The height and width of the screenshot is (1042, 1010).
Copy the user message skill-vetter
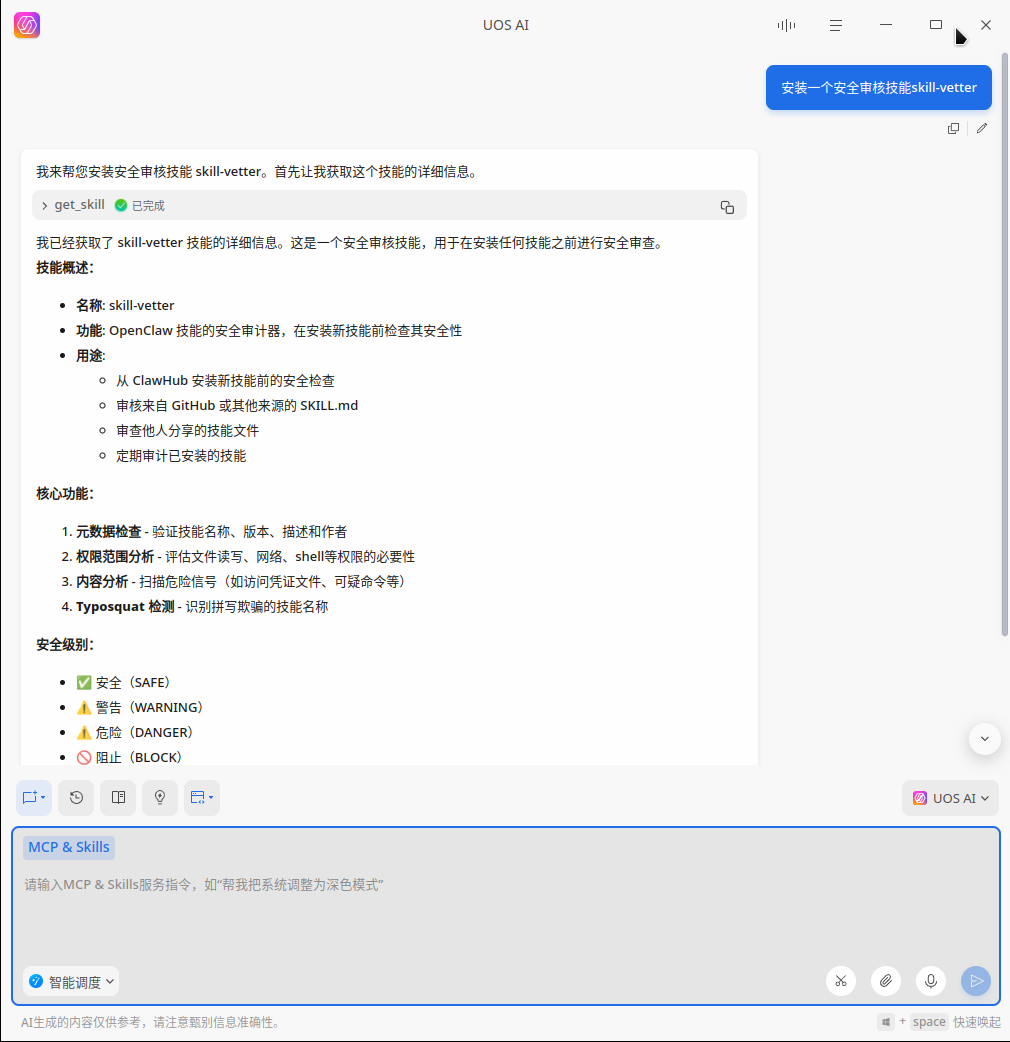(953, 128)
